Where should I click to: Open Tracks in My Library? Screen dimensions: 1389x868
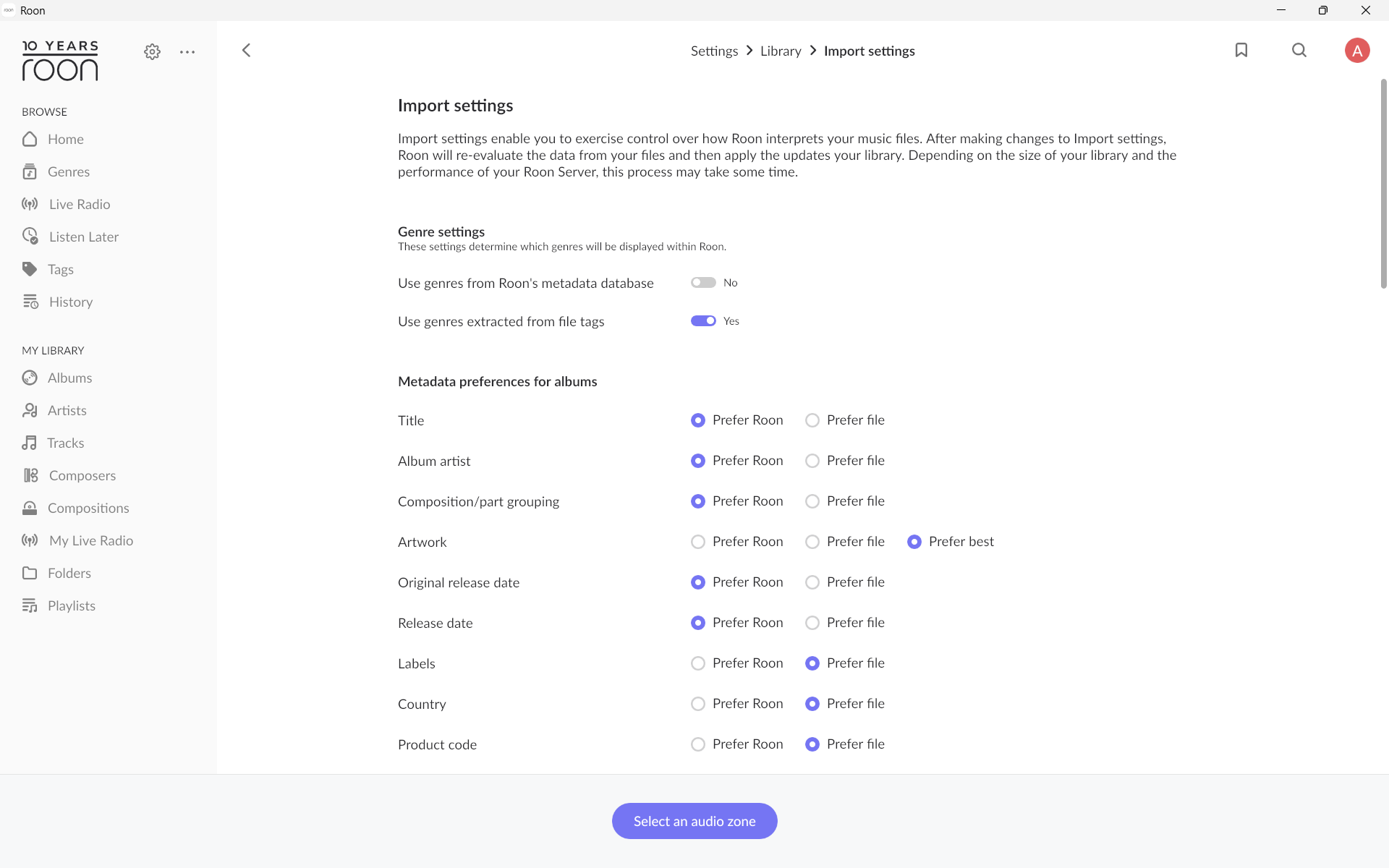click(66, 443)
